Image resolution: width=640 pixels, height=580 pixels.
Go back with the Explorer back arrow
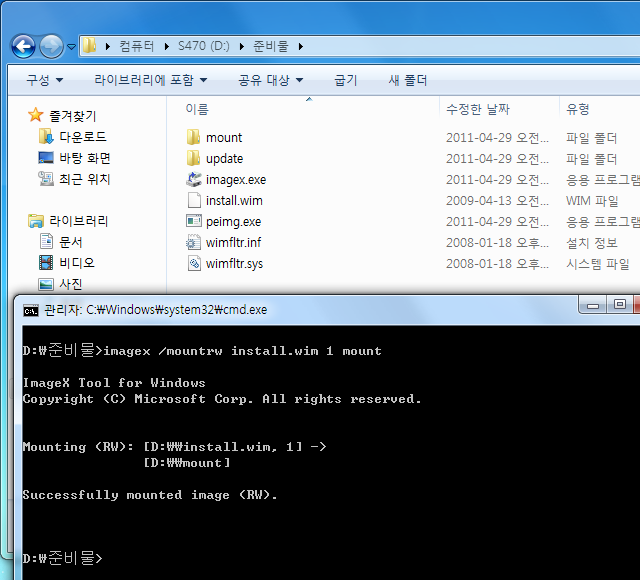pyautogui.click(x=23, y=46)
